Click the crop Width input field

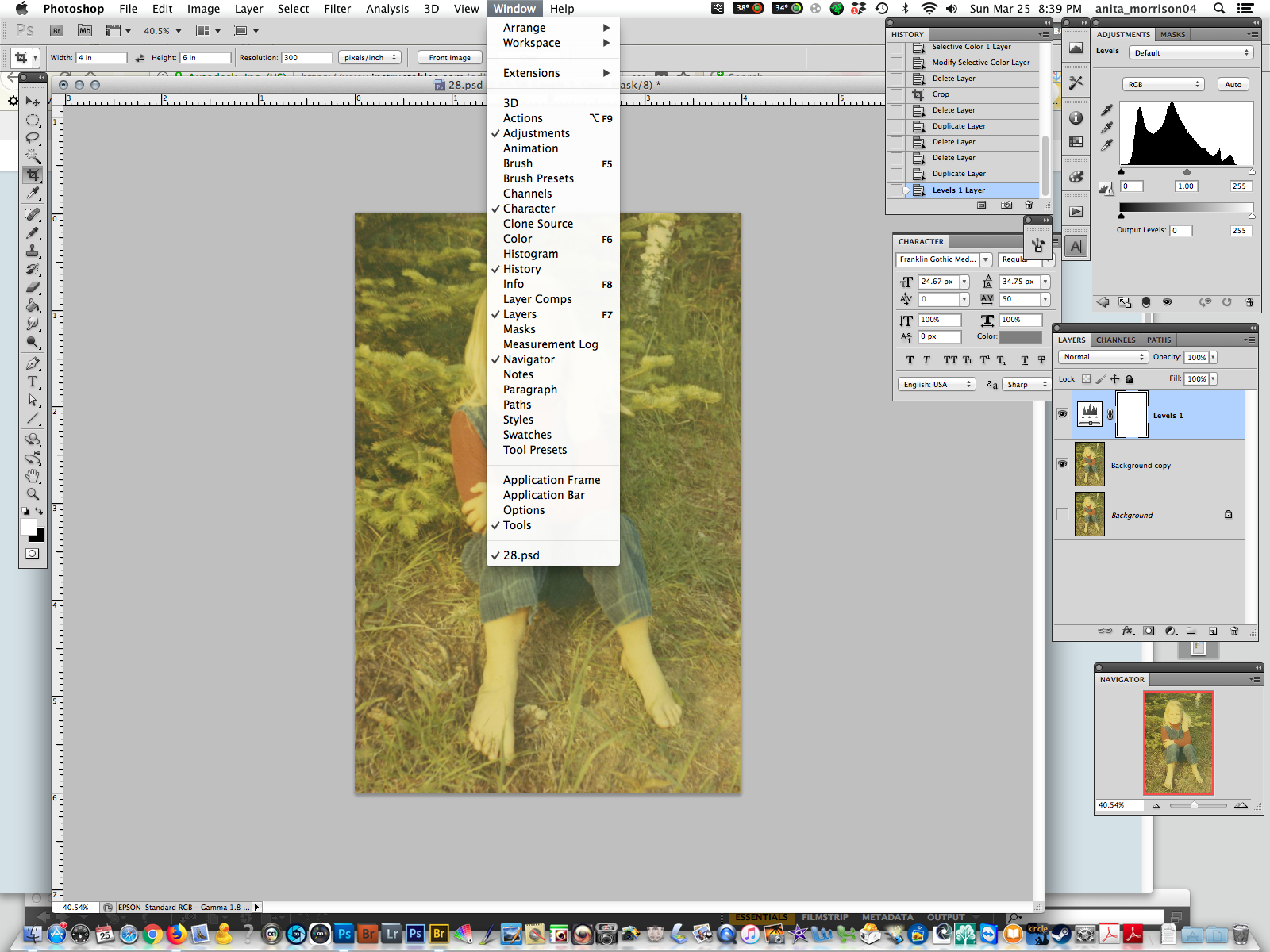102,57
